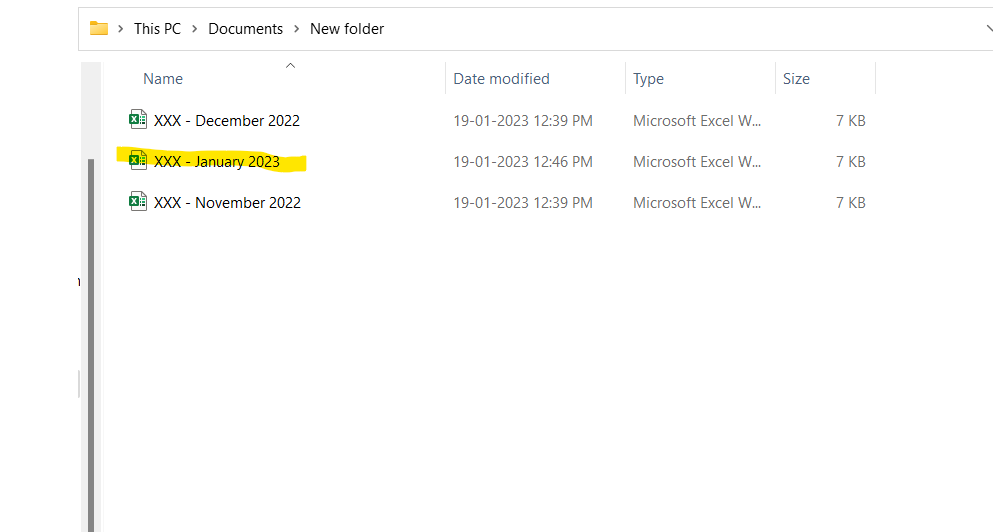The height and width of the screenshot is (532, 993).
Task: Open the address bar history dropdown arrow
Action: pyautogui.click(x=988, y=29)
